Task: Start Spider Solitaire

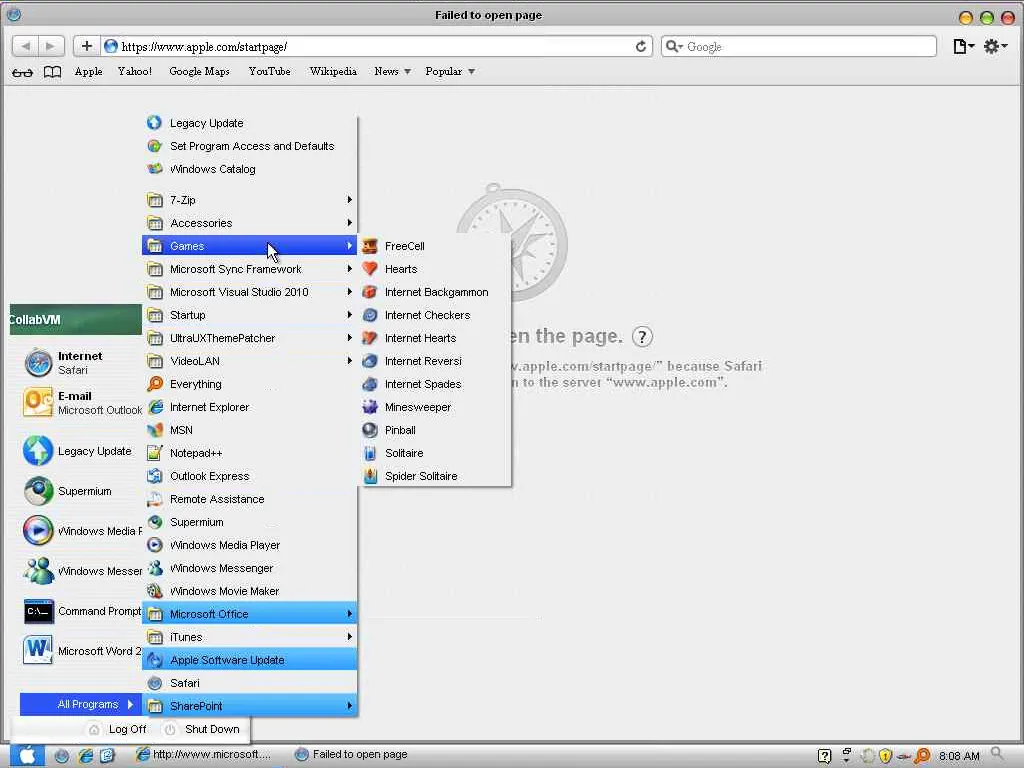Action: click(434, 476)
